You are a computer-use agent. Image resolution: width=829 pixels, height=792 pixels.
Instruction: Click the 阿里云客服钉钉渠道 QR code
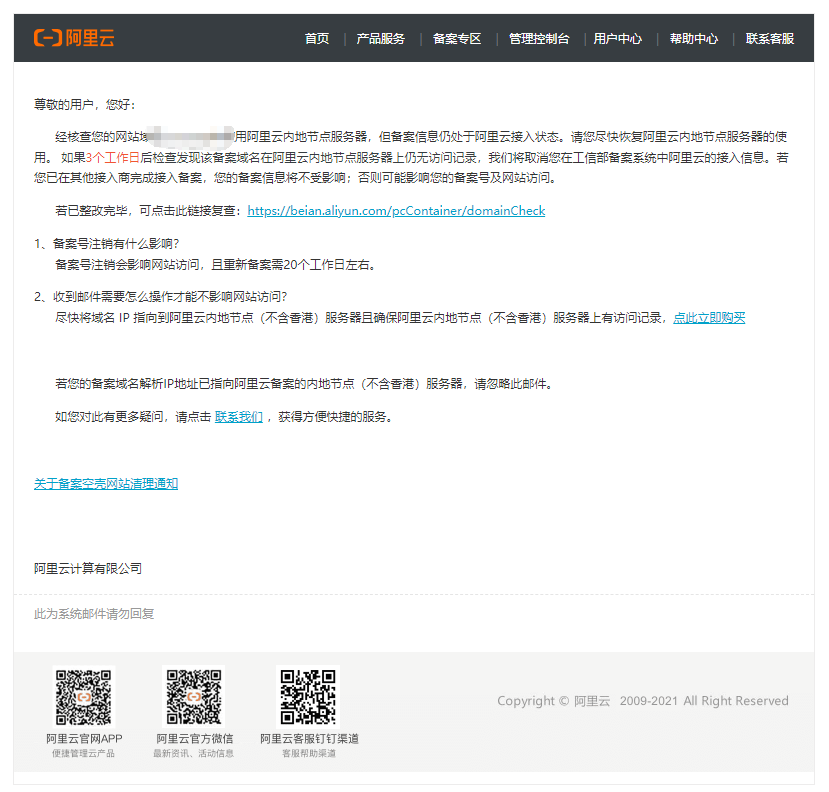pyautogui.click(x=308, y=697)
